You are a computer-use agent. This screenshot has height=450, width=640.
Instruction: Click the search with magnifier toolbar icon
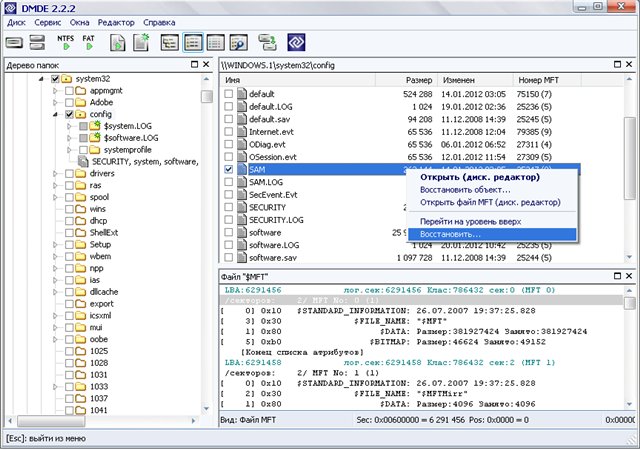(x=239, y=42)
